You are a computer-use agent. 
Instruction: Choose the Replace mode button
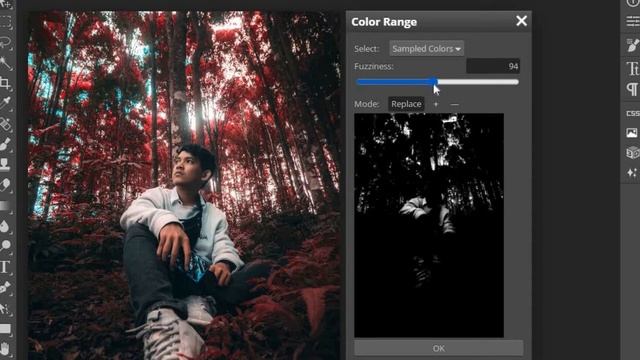[x=406, y=104]
